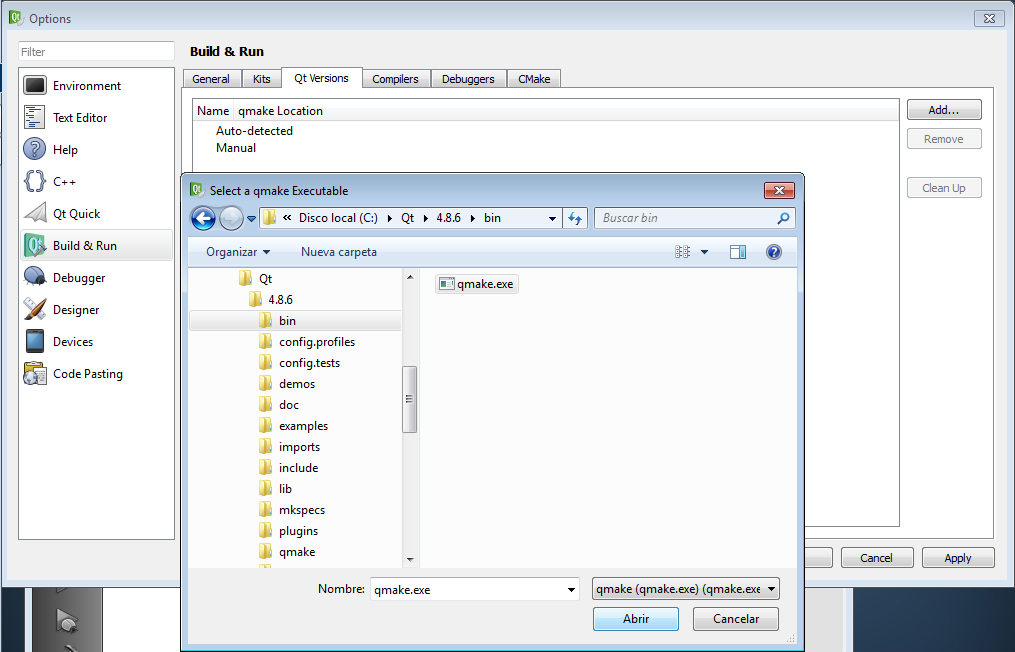Switch to the Qt Versions tab
The height and width of the screenshot is (652, 1015).
(322, 78)
